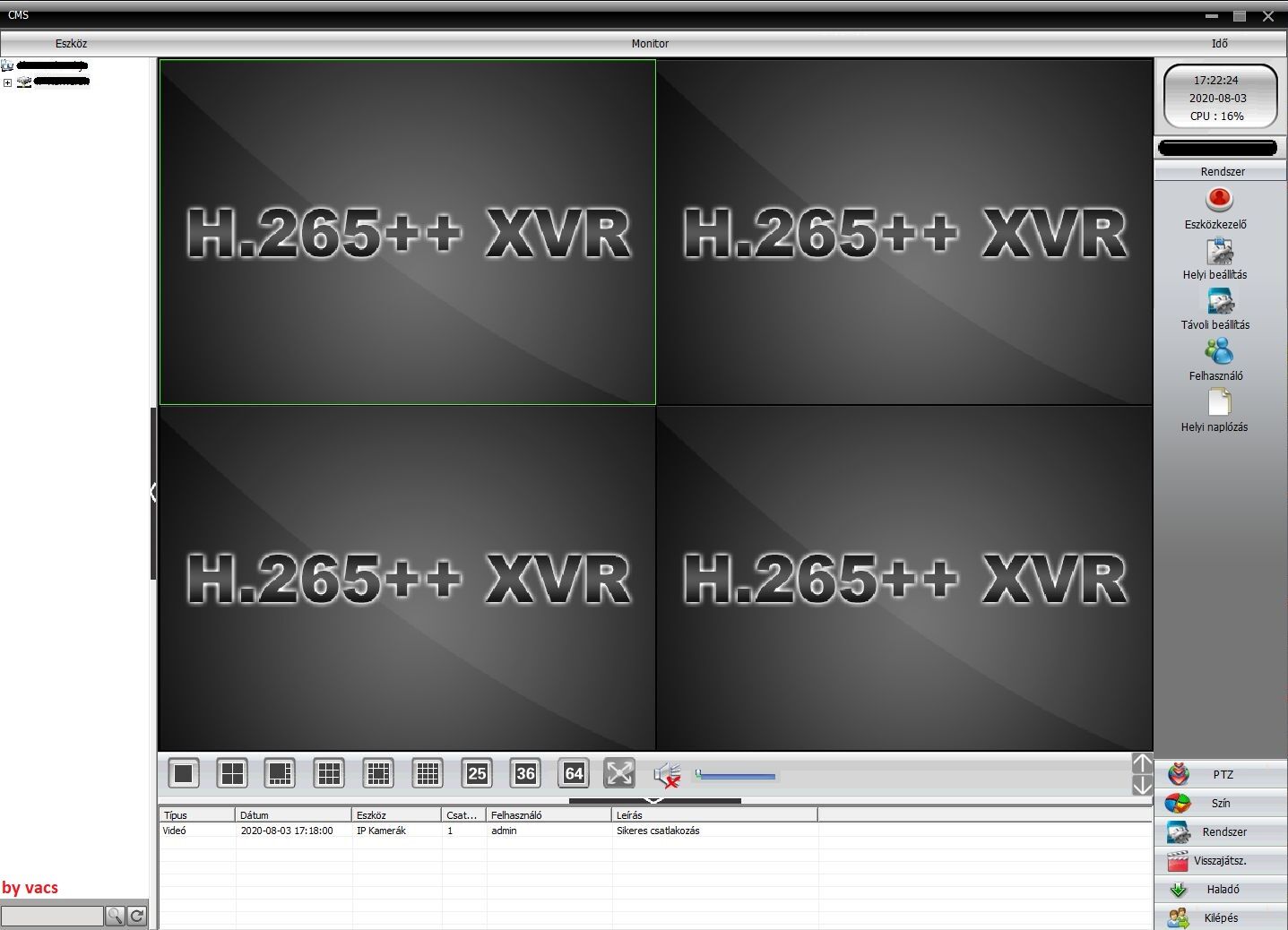
Task: Click the CPU : 16% readout
Action: click(1217, 116)
